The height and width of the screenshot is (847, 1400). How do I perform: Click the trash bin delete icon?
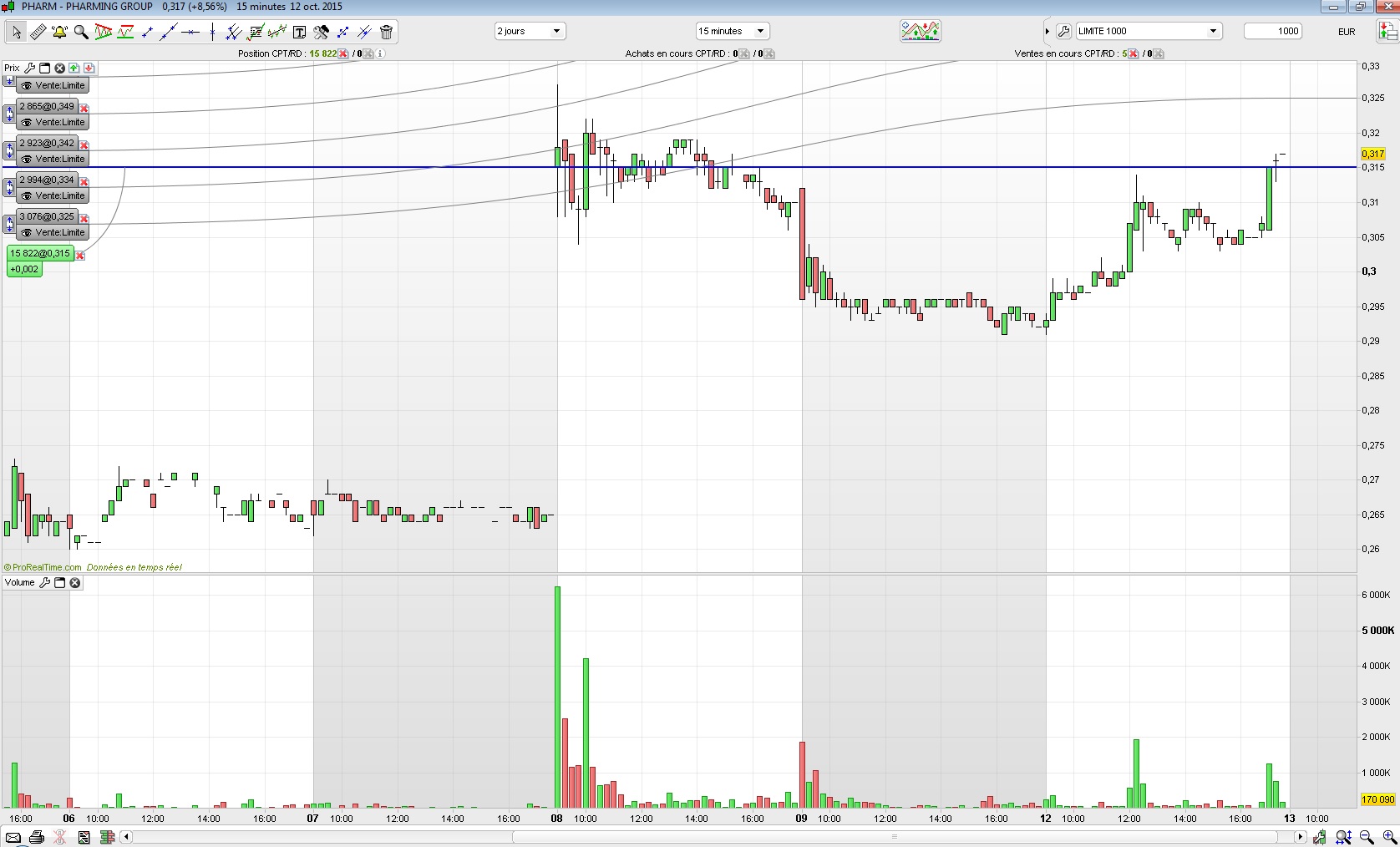pos(386,32)
